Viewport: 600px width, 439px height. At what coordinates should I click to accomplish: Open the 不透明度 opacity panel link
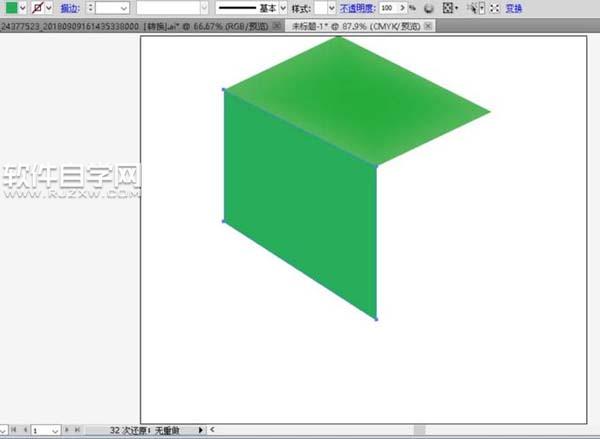[358, 7]
